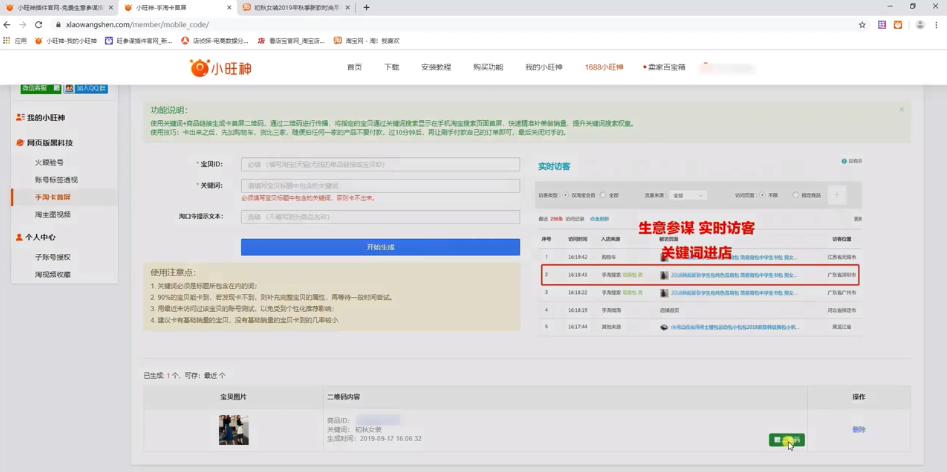Viewport: 947px width, 472px height.
Task: Open 1688小旺神 in the navigation
Action: coord(604,67)
